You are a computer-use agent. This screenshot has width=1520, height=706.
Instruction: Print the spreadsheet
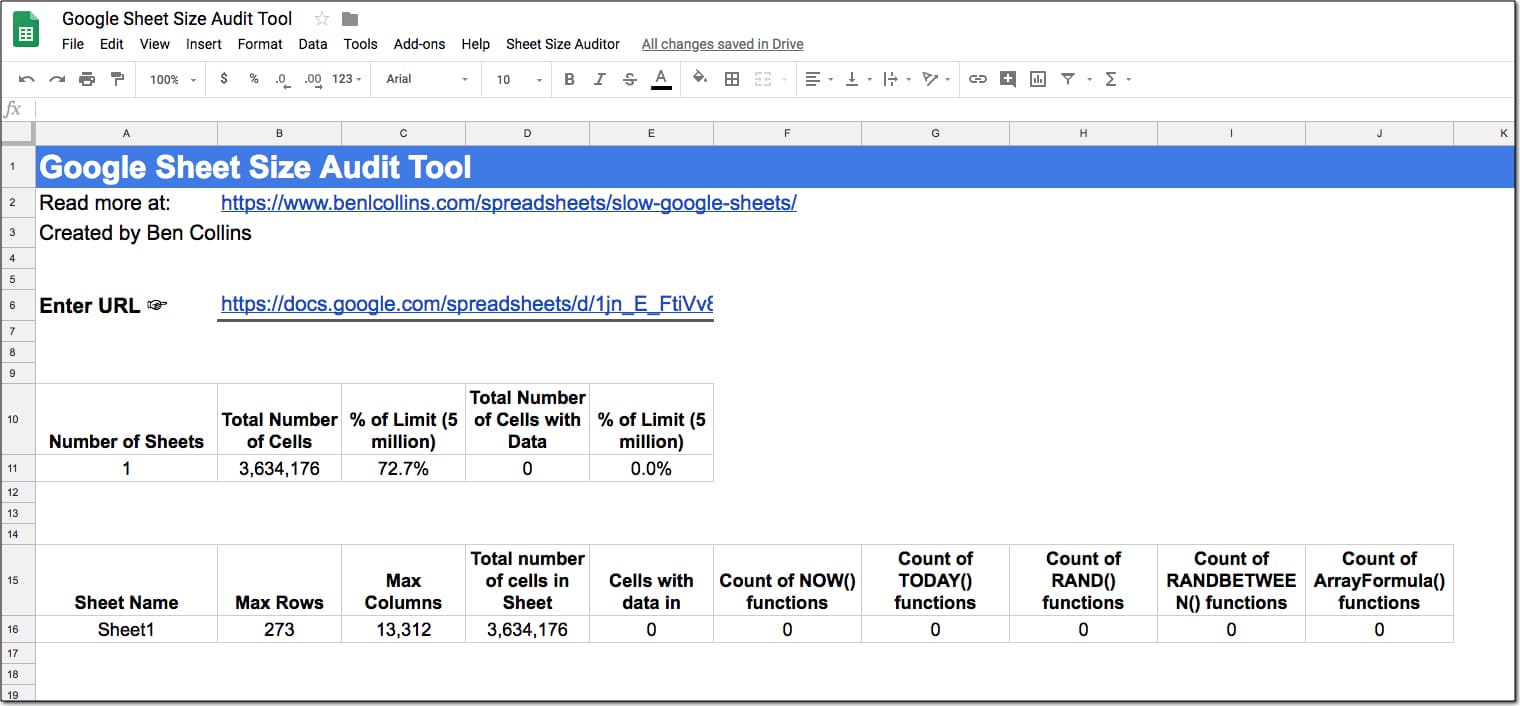pos(87,79)
